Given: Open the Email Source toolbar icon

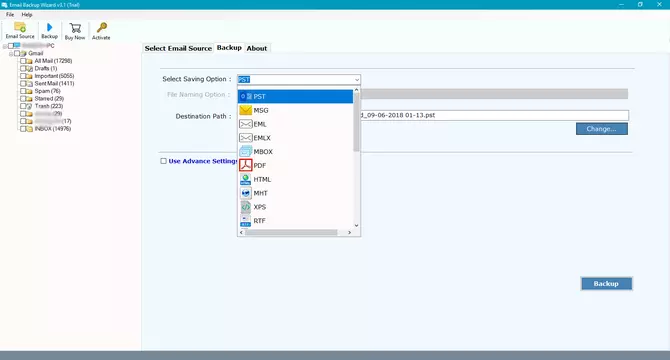Looking at the screenshot, I should pos(20,27).
